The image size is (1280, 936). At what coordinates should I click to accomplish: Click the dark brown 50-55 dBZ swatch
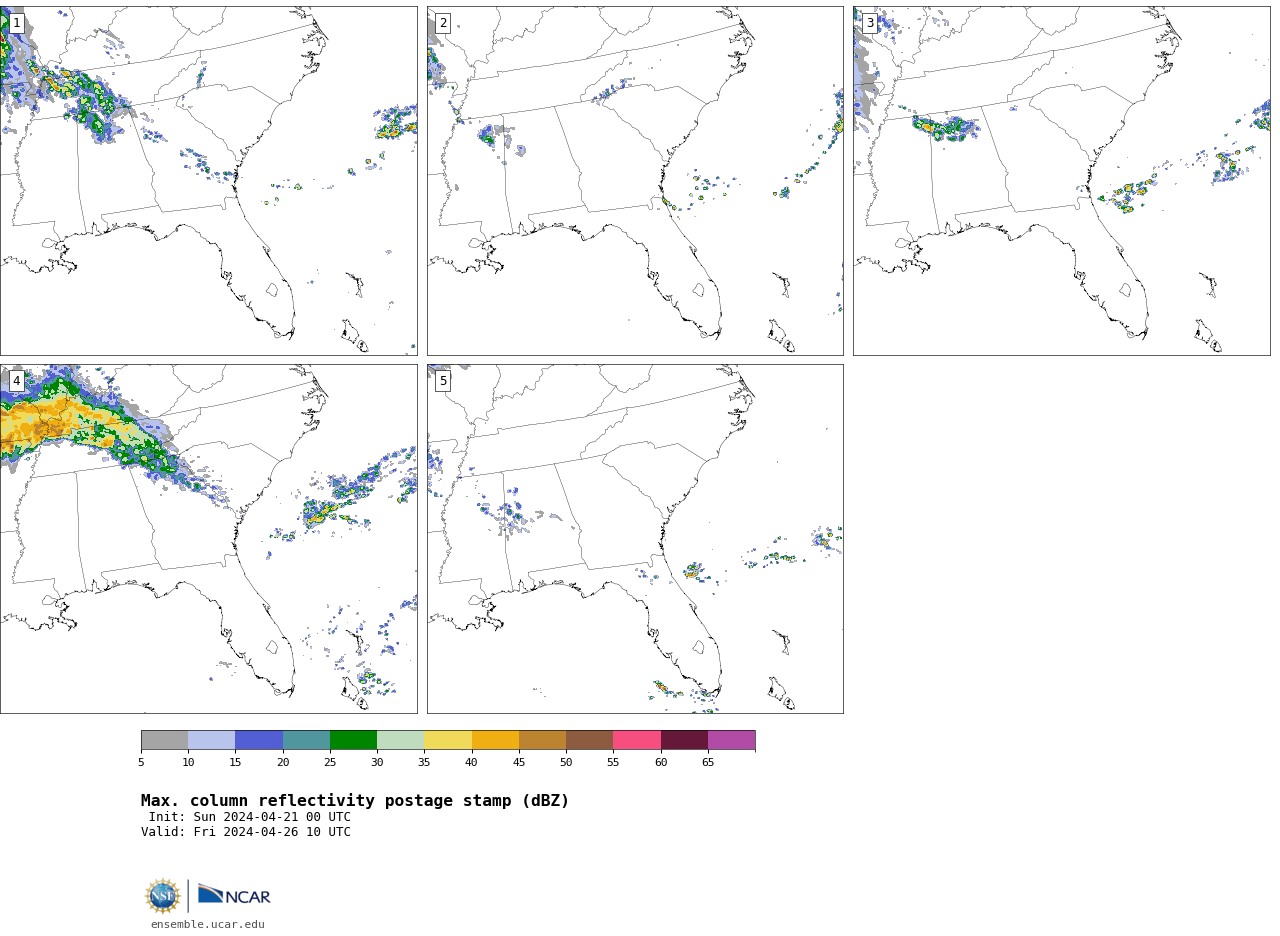(x=589, y=740)
